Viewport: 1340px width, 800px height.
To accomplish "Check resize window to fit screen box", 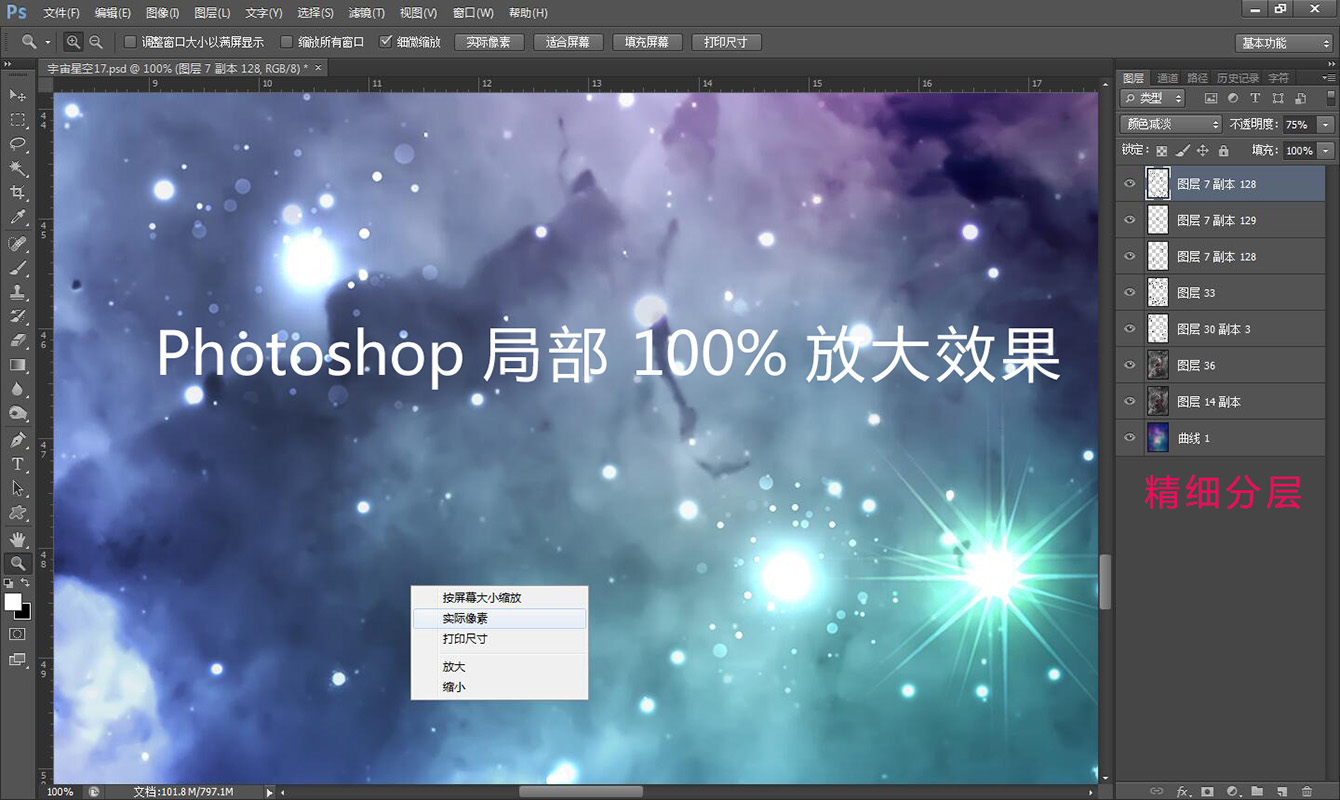I will coord(130,42).
